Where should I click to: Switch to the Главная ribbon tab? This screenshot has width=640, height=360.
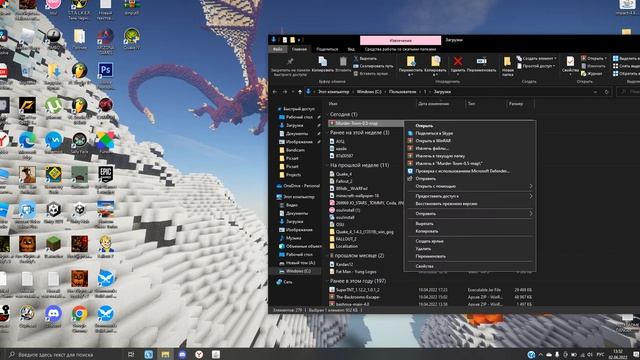(x=299, y=49)
